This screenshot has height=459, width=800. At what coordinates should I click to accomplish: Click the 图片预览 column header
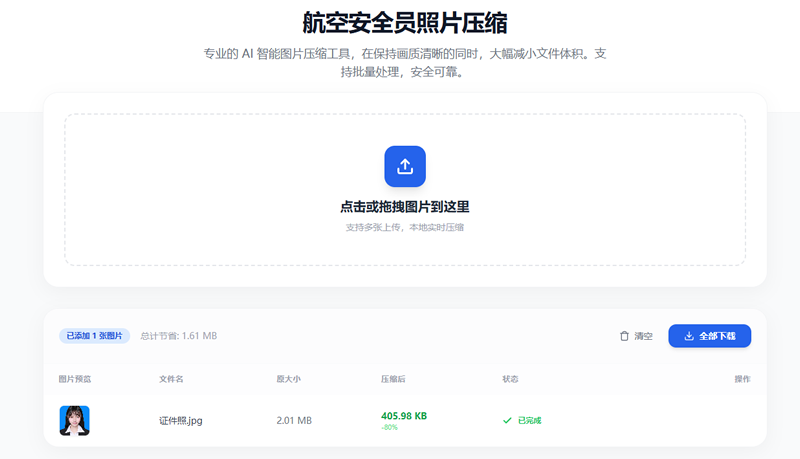pos(74,379)
